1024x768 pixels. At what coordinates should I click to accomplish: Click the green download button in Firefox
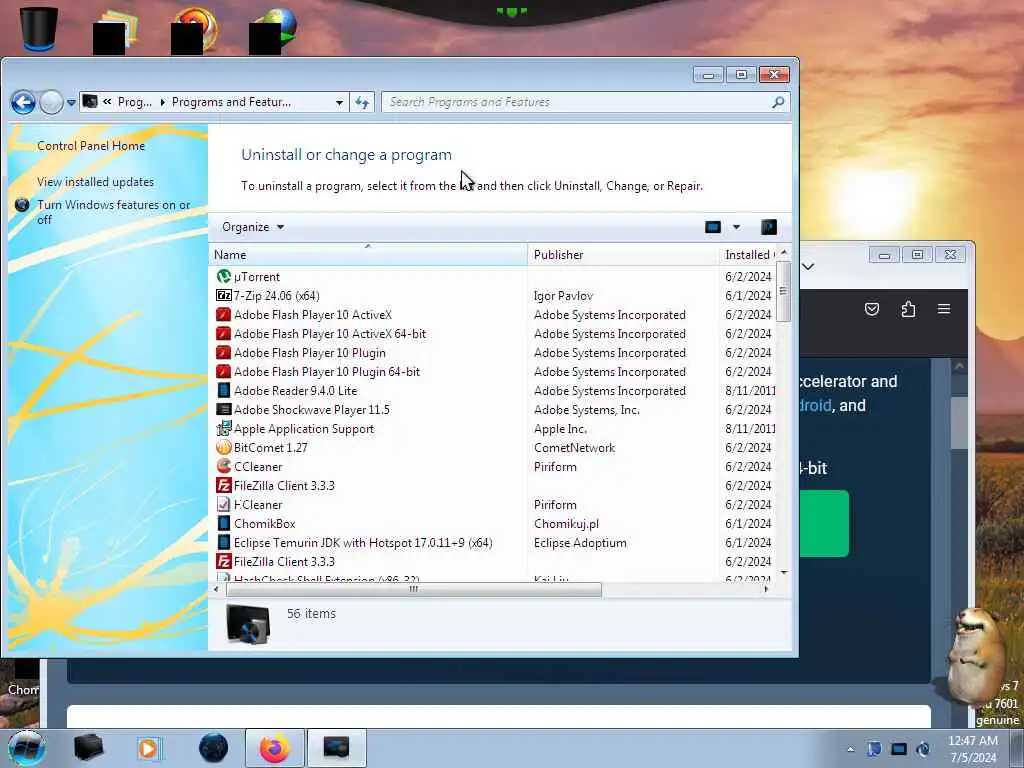(824, 524)
